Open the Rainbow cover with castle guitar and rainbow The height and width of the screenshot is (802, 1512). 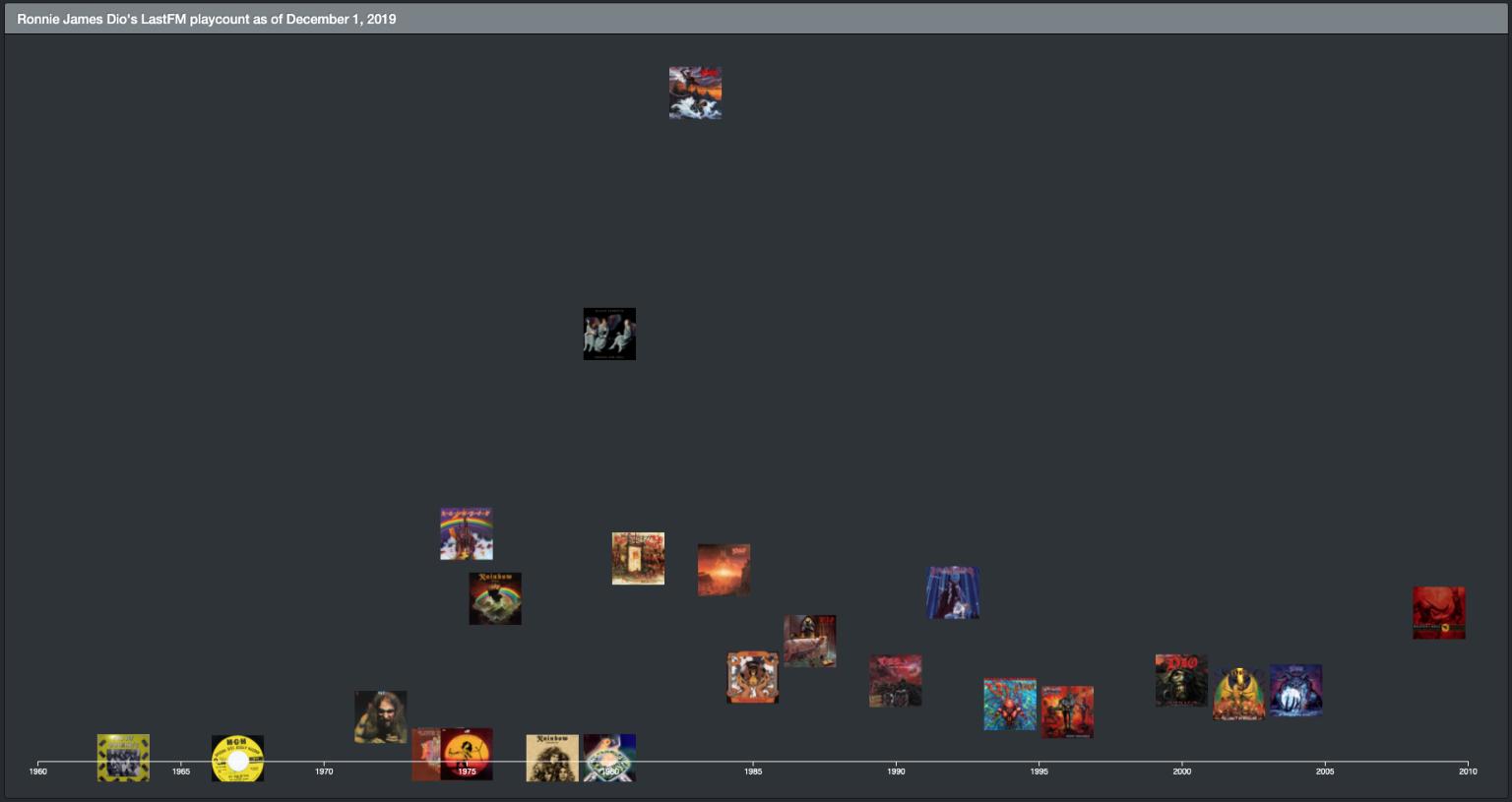pyautogui.click(x=467, y=534)
